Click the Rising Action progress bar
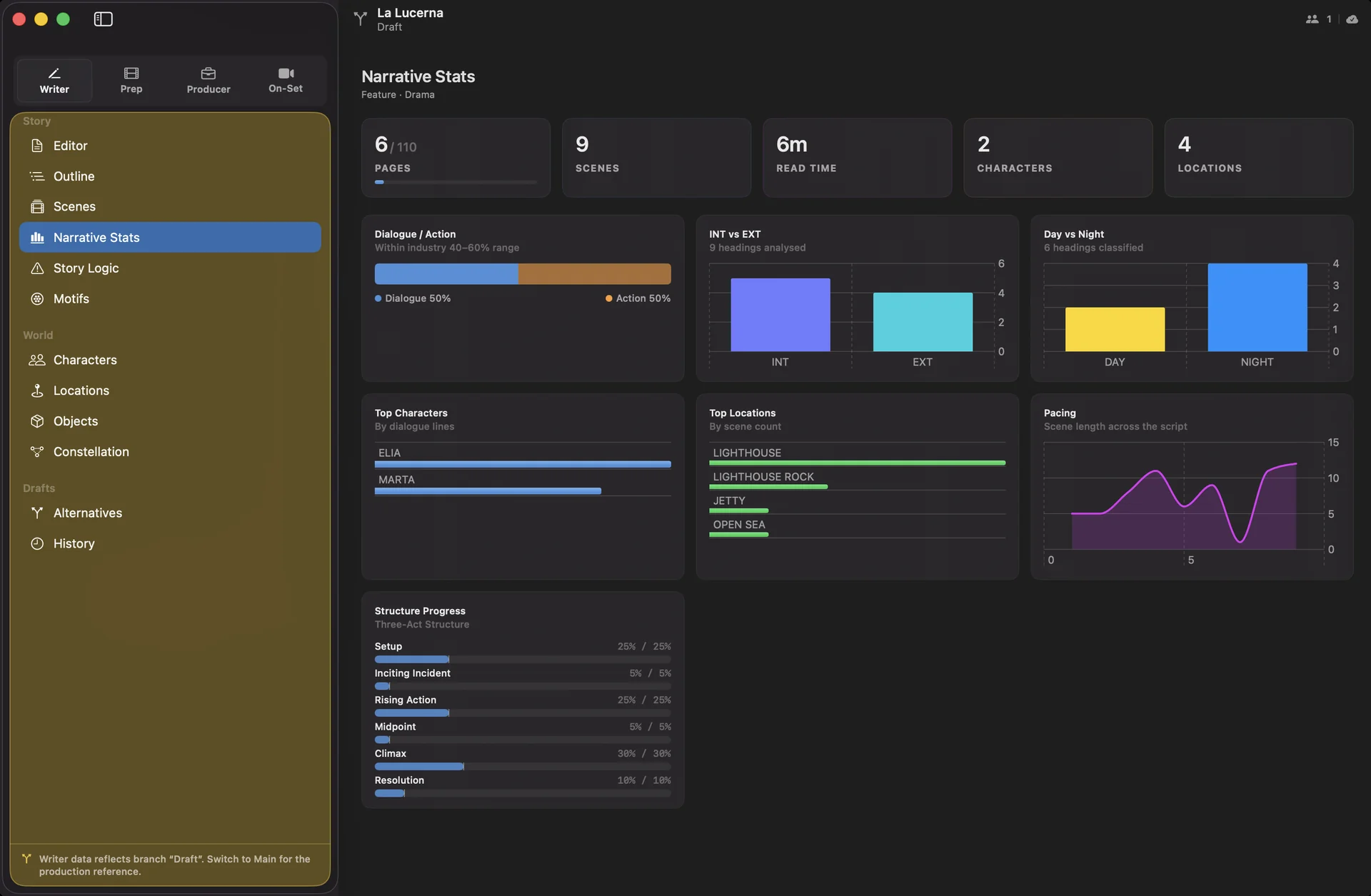This screenshot has height=896, width=1371. click(523, 713)
